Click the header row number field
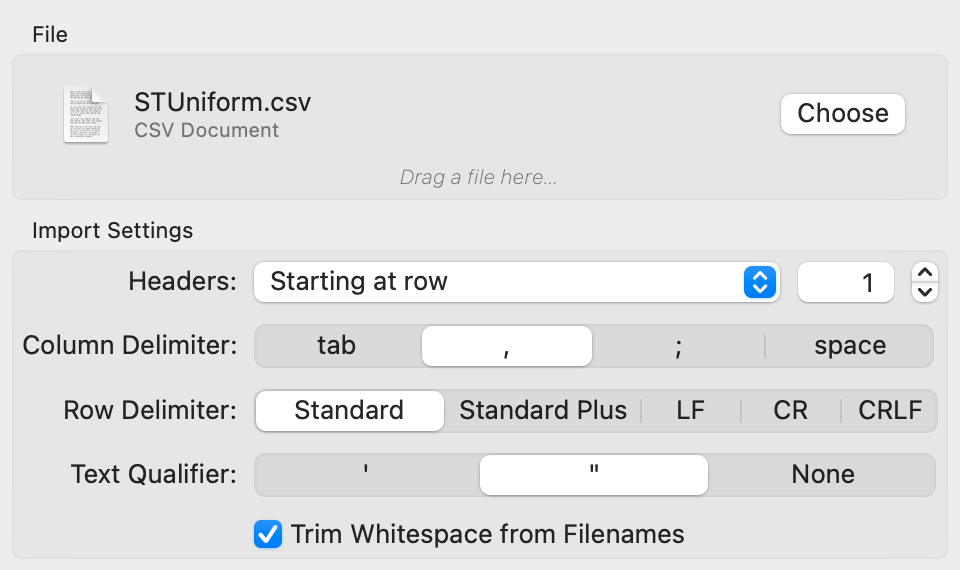Image resolution: width=960 pixels, height=570 pixels. pyautogui.click(x=845, y=282)
